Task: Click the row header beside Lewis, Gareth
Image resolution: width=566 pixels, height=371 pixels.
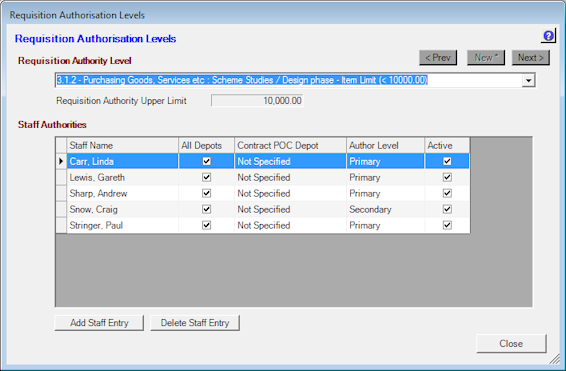Action: click(61, 177)
